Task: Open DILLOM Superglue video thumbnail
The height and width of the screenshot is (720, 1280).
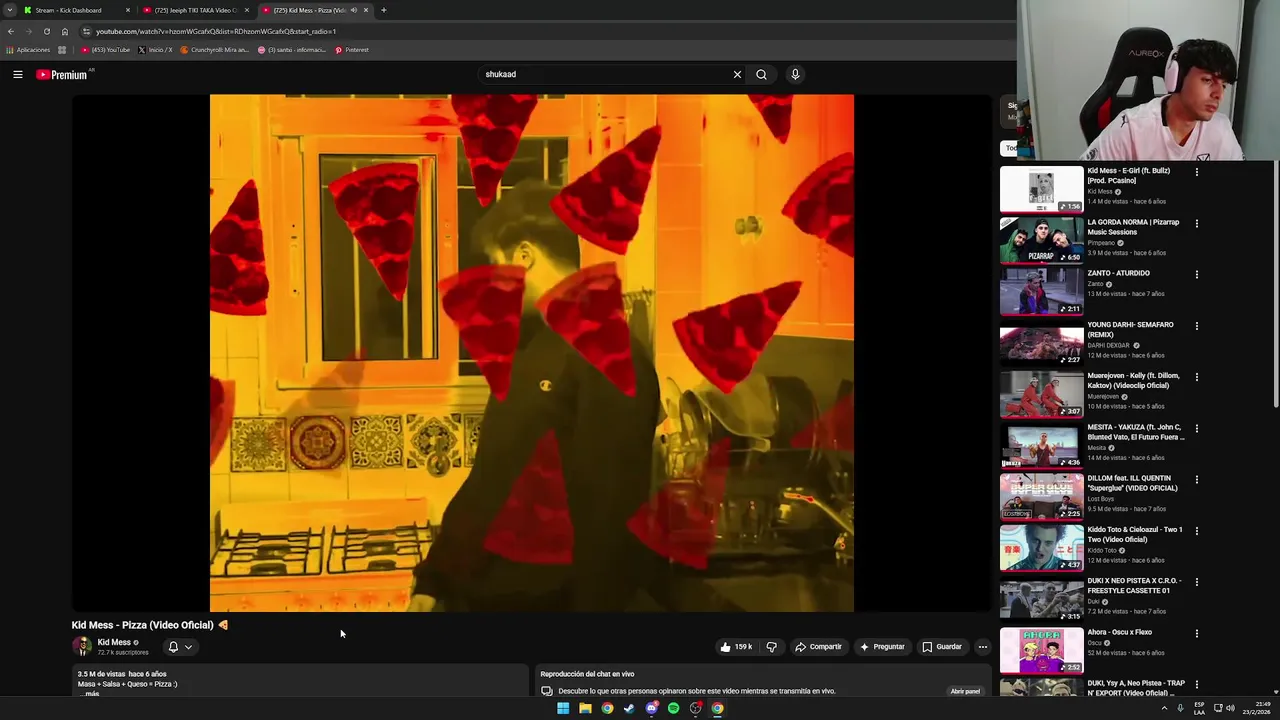Action: point(1041,496)
